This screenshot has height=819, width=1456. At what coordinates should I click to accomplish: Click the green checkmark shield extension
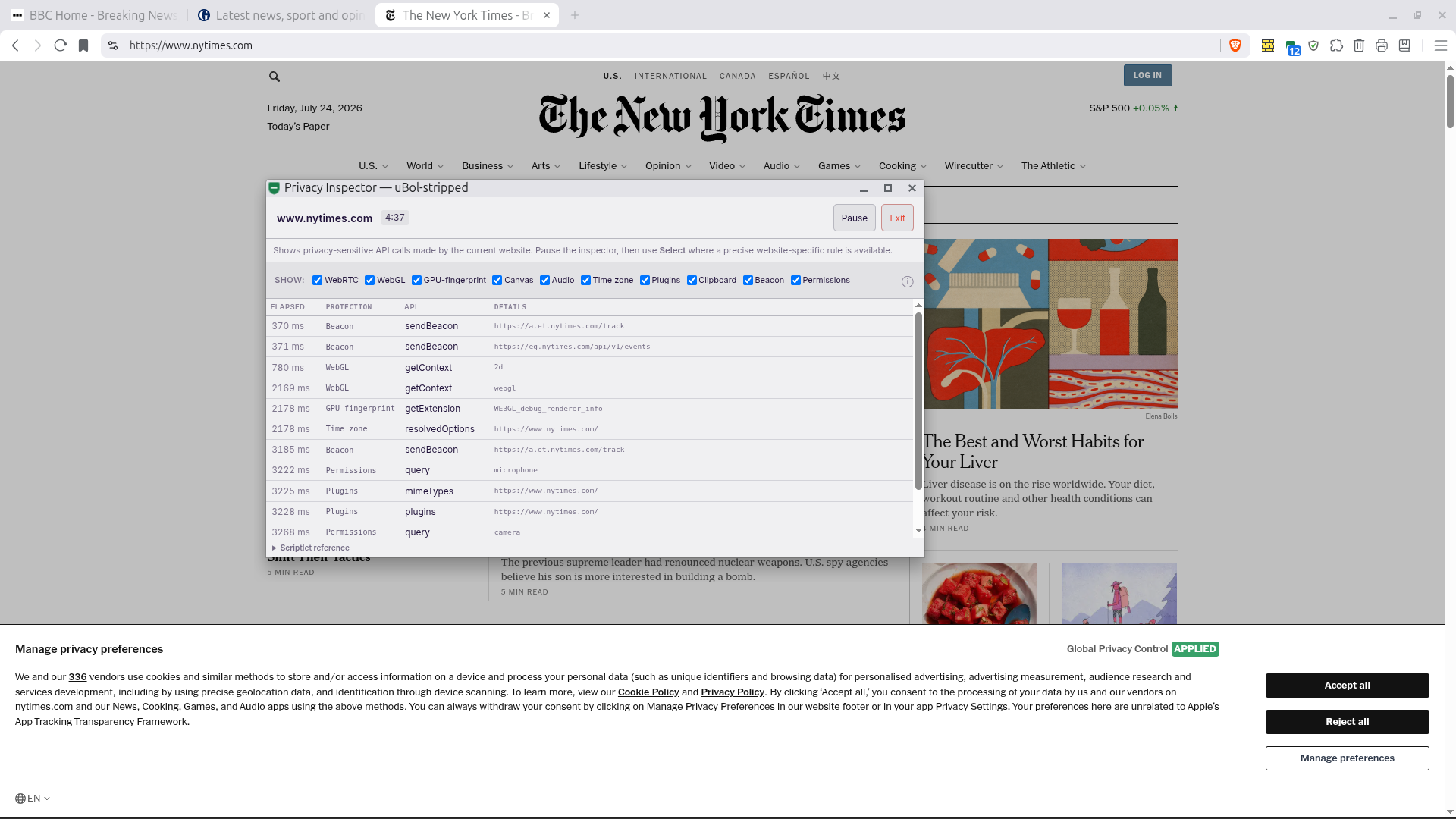point(1314,45)
